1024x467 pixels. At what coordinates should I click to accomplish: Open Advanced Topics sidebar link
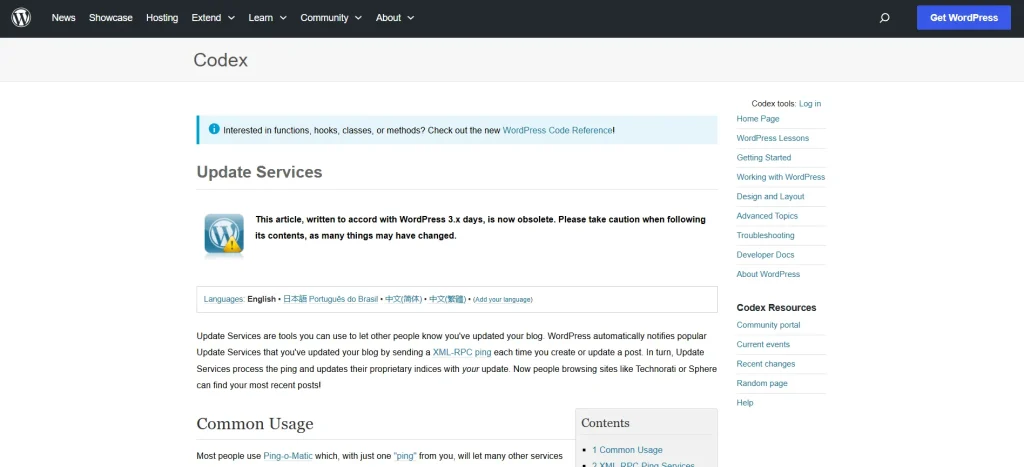click(767, 216)
